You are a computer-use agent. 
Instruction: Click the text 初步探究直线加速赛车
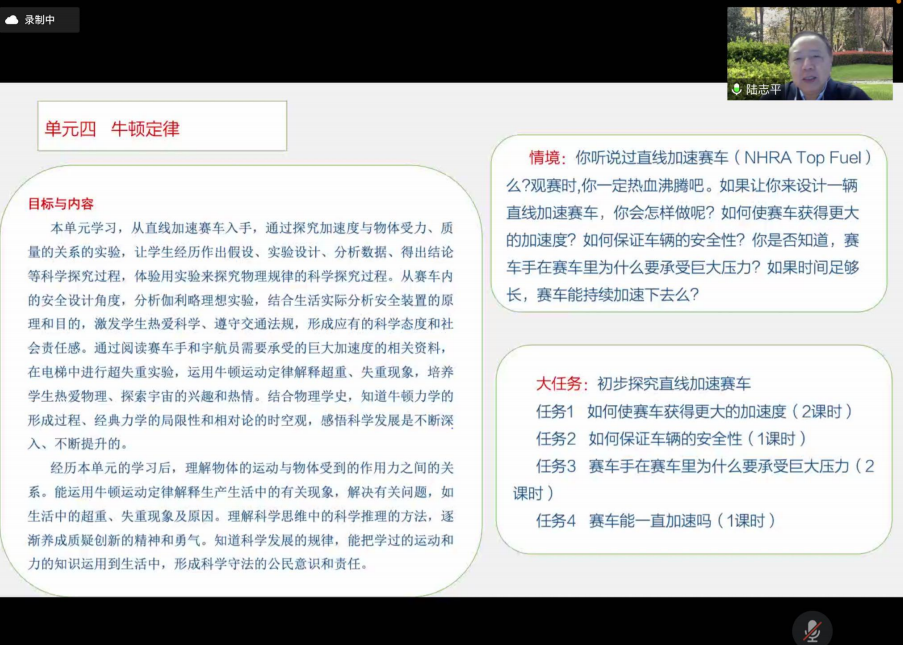coord(674,384)
